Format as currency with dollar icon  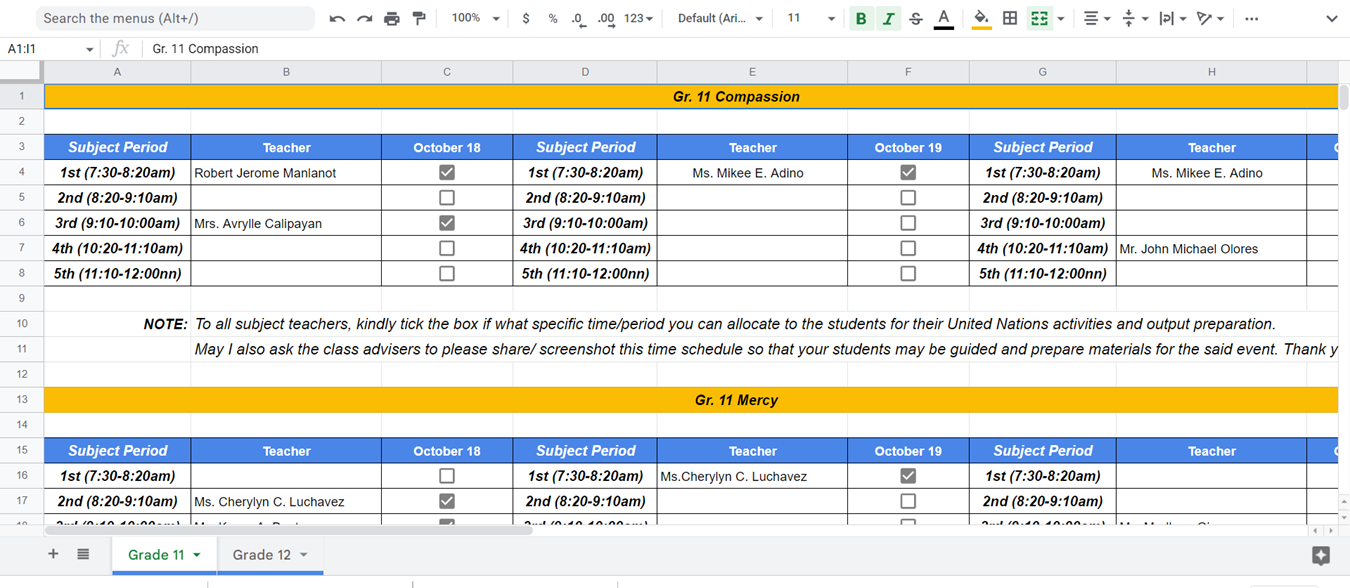coord(526,19)
